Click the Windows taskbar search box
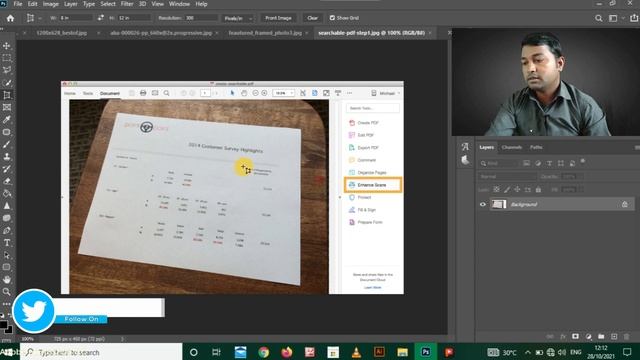 [101, 352]
